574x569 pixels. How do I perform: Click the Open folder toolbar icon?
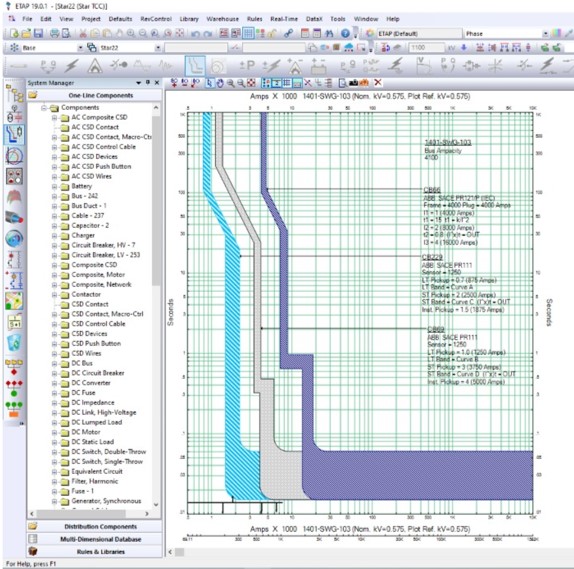click(26, 34)
